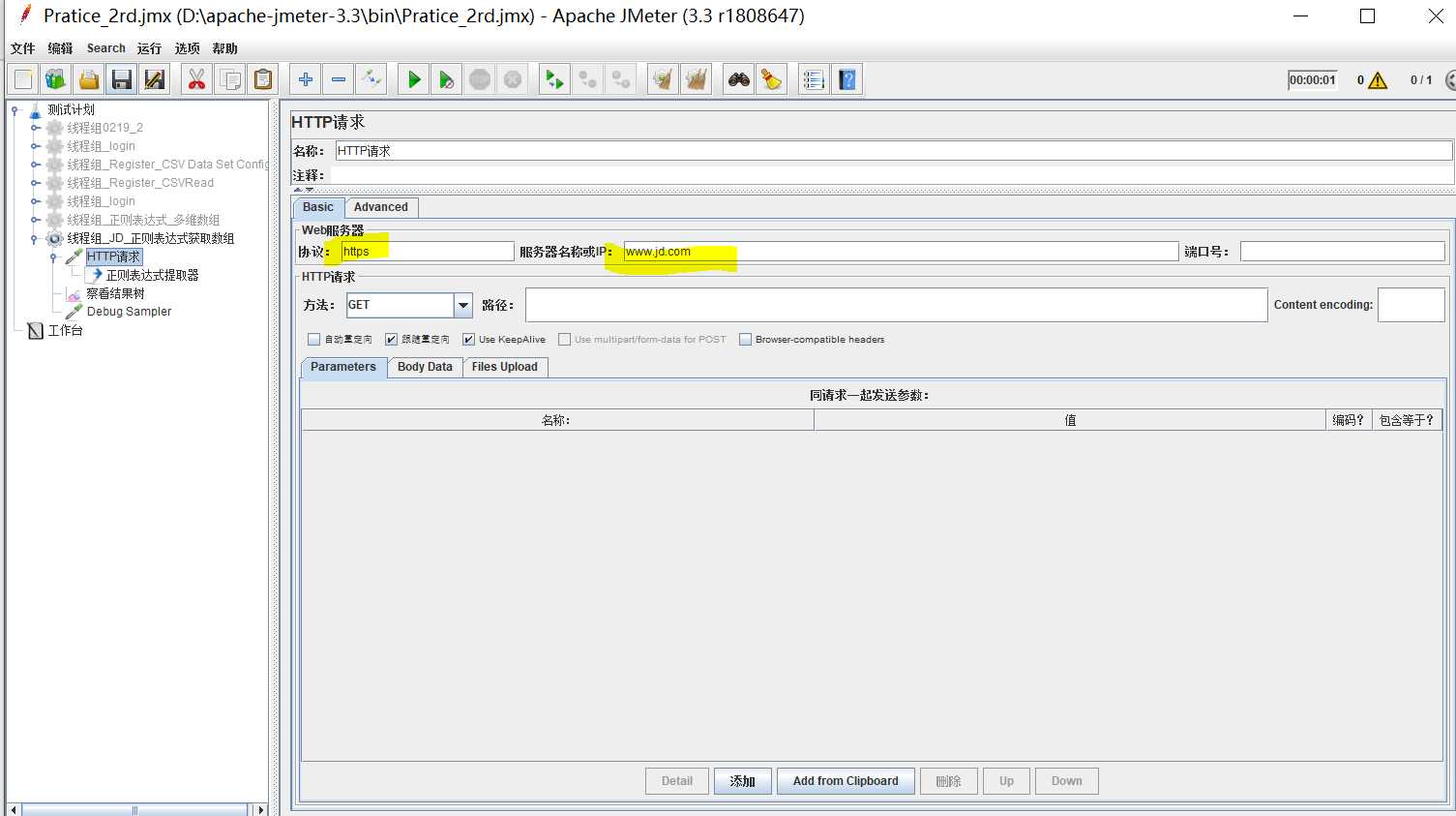
Task: Select 工作台 in the tree
Action: coord(65,330)
